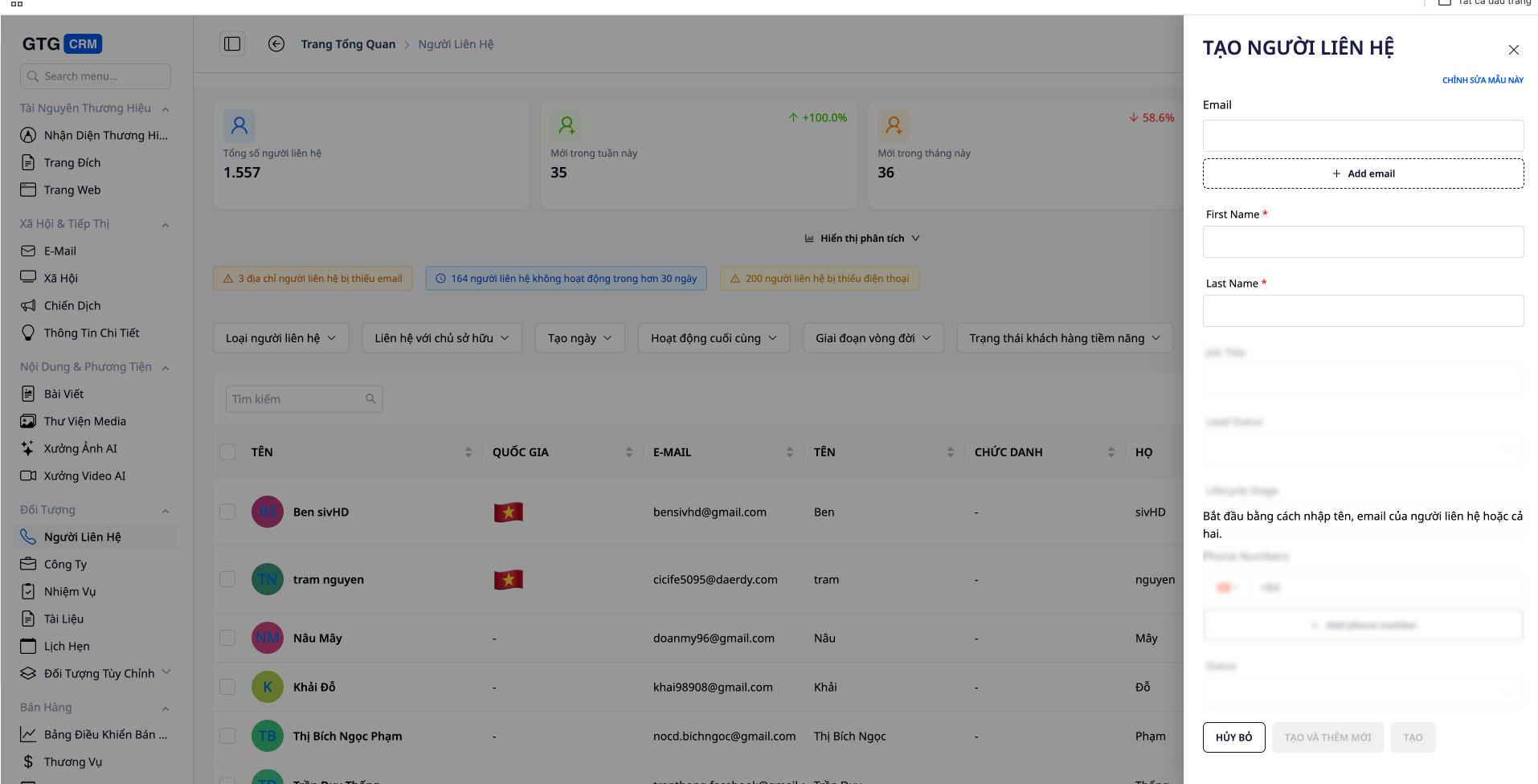Click the First Name input field

point(1363,242)
